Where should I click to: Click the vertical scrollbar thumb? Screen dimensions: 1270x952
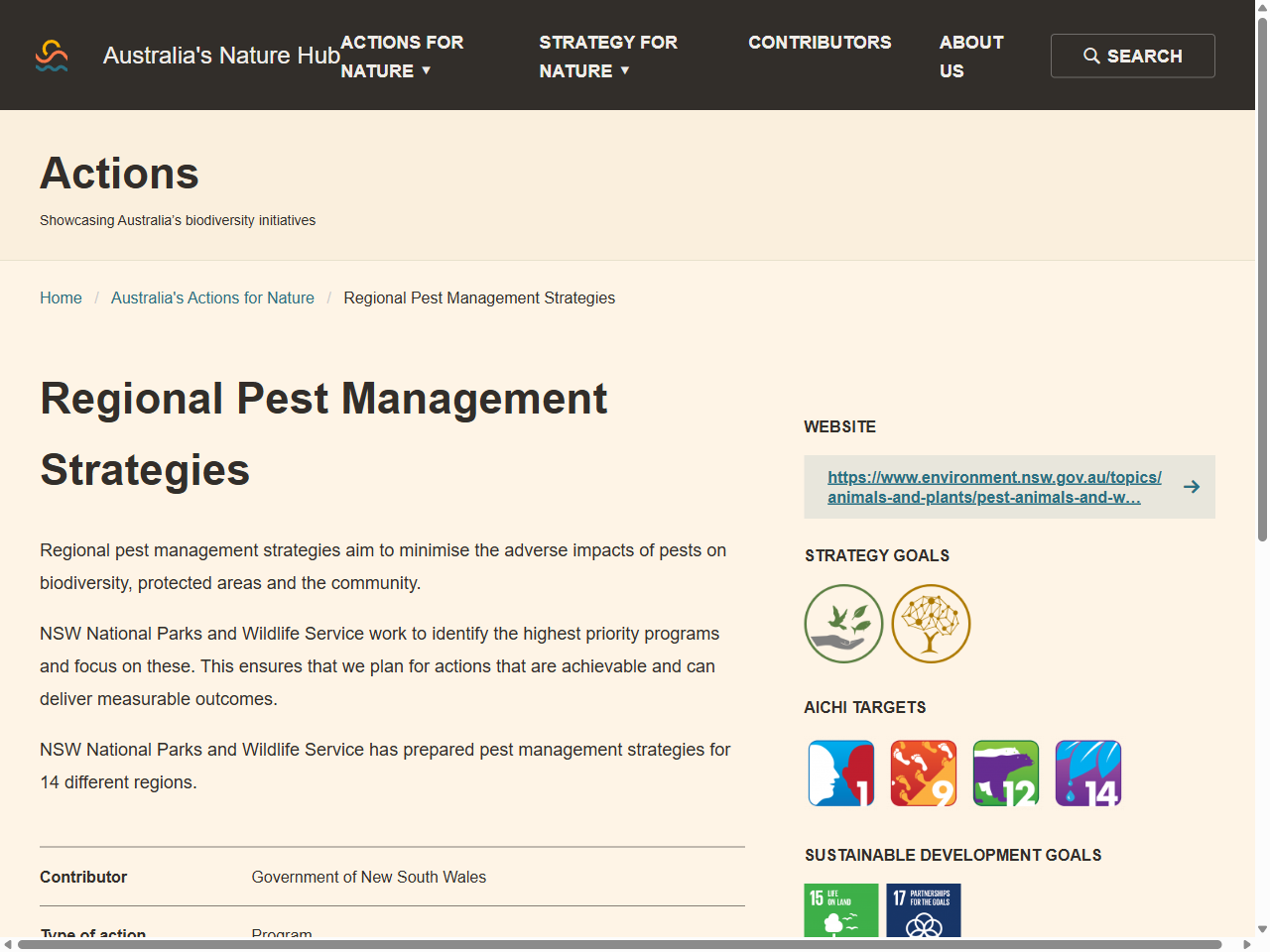tap(1262, 278)
